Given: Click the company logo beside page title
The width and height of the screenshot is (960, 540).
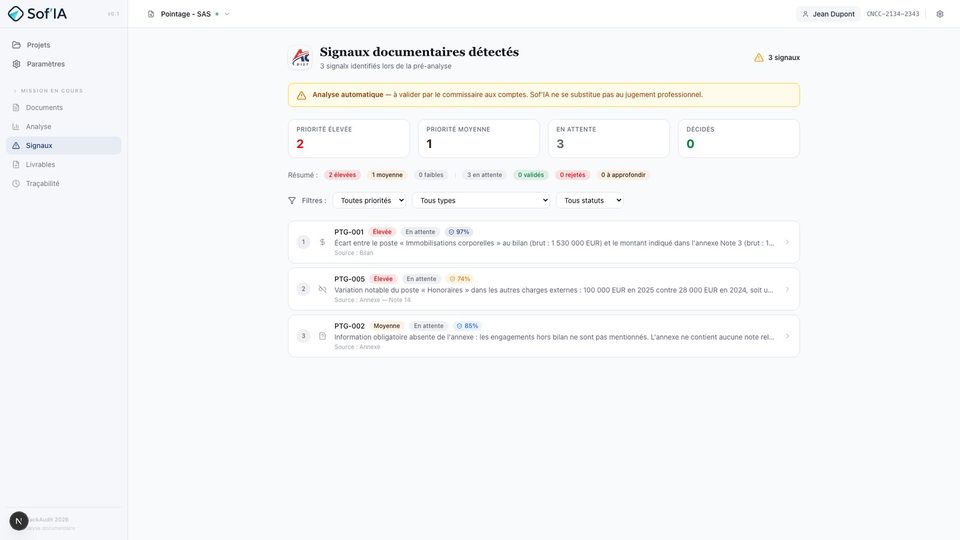Looking at the screenshot, I should (x=301, y=58).
